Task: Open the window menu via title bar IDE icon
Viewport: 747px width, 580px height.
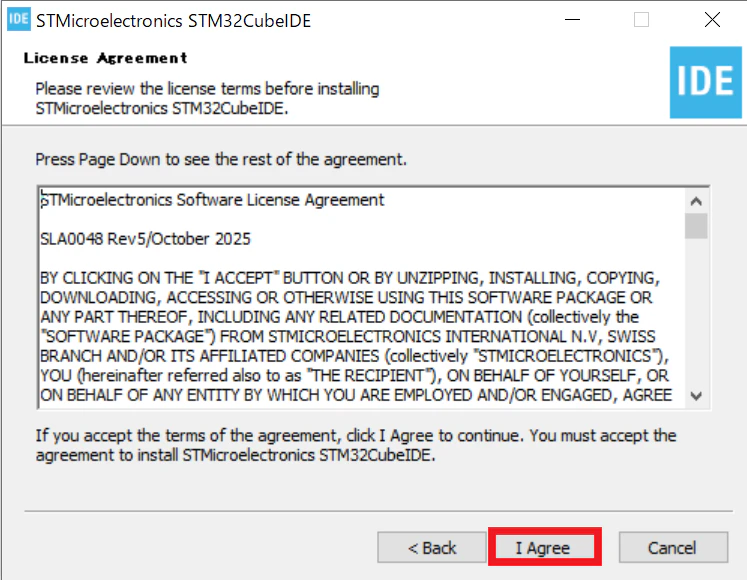Action: pos(19,19)
